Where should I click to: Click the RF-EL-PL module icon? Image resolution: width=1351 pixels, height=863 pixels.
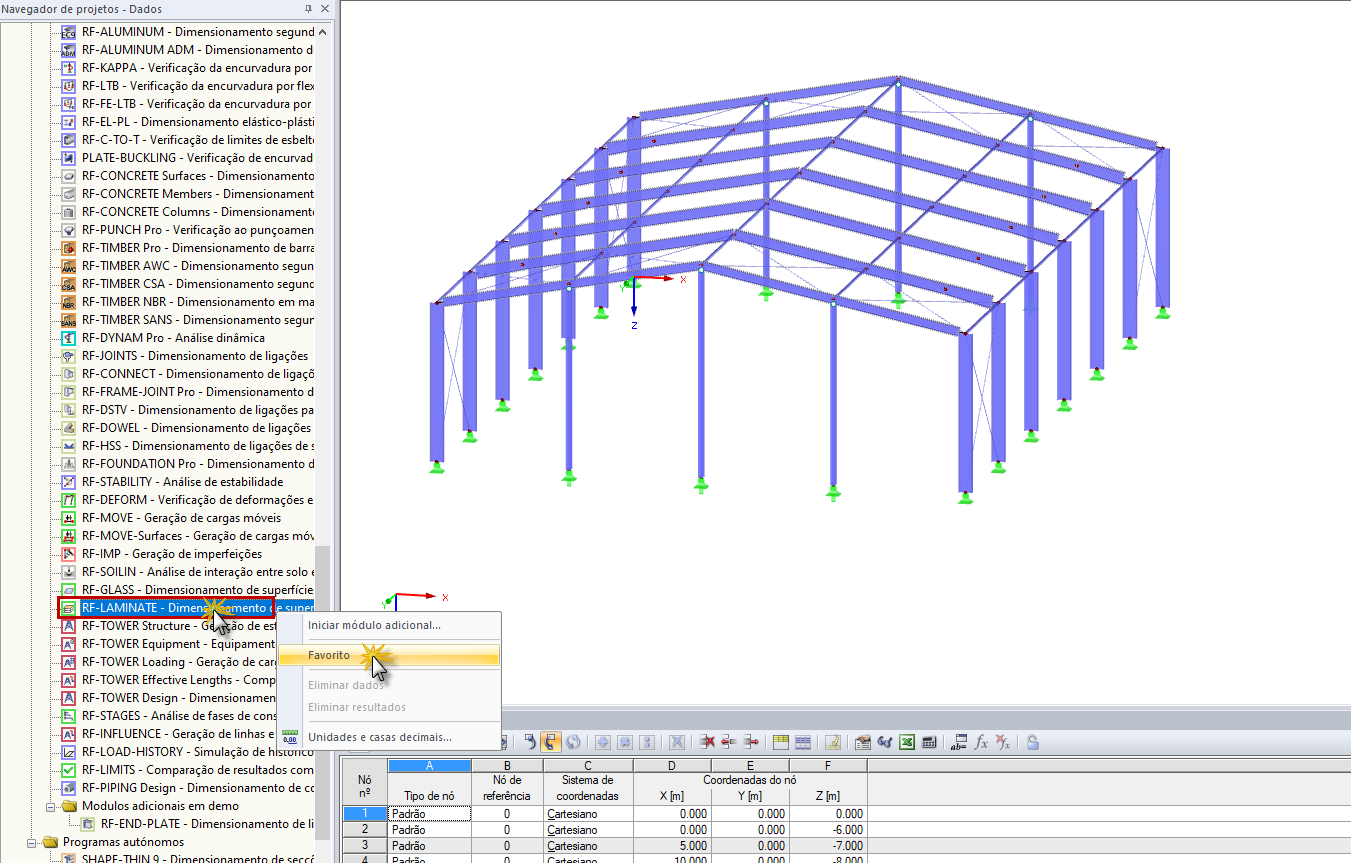[x=69, y=122]
